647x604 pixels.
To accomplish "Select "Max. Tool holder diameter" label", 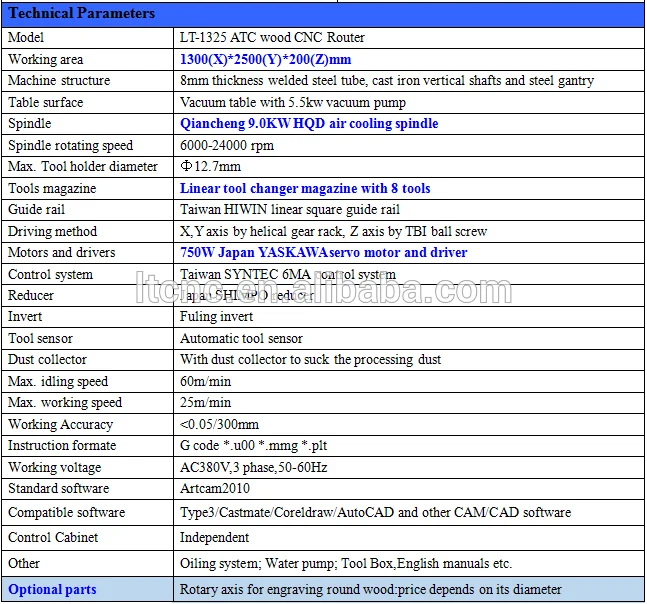I will coord(83,166).
